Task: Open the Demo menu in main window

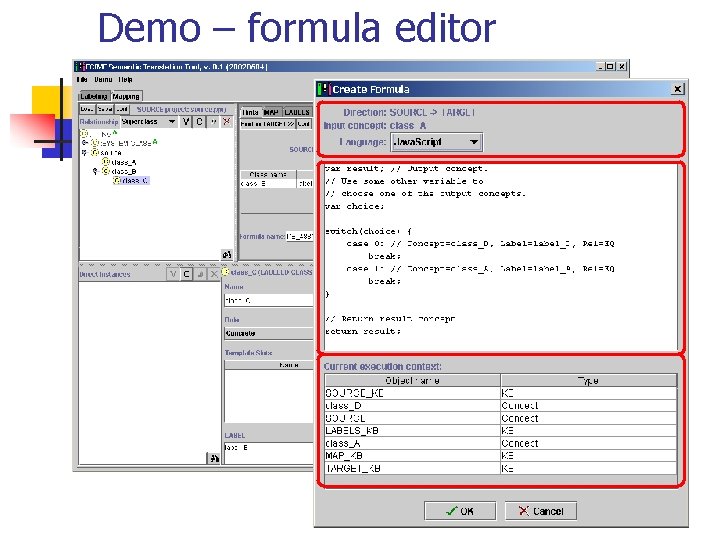Action: coord(103,79)
